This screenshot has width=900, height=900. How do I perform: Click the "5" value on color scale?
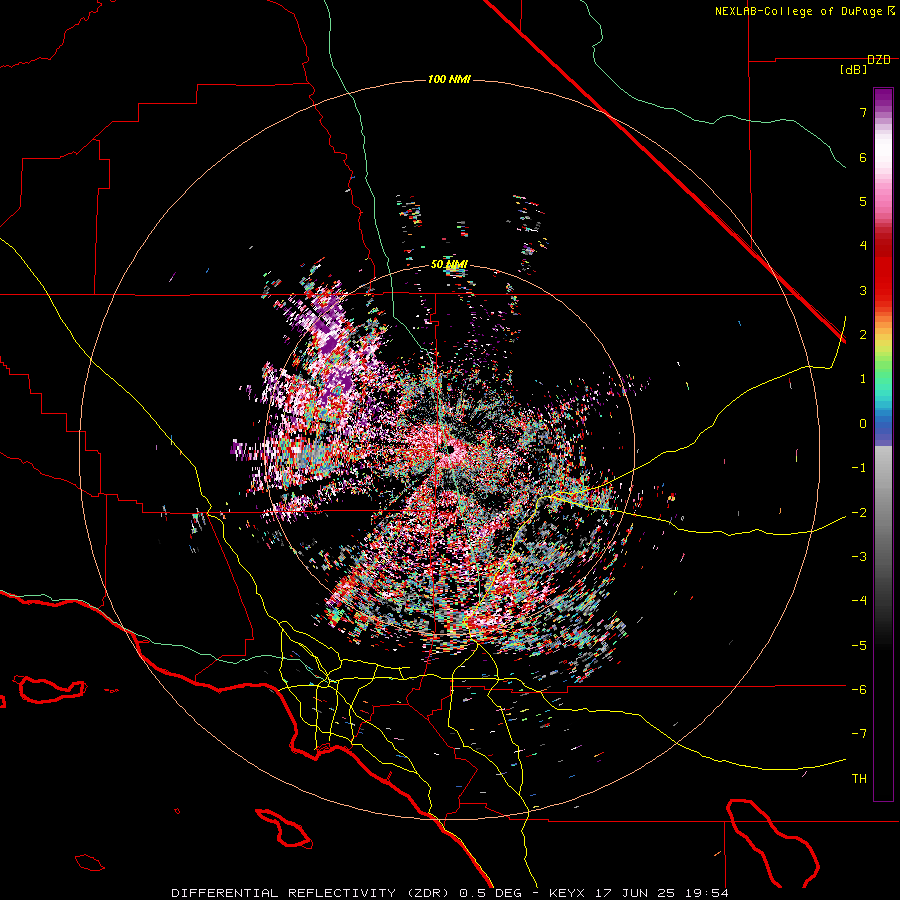[x=863, y=201]
